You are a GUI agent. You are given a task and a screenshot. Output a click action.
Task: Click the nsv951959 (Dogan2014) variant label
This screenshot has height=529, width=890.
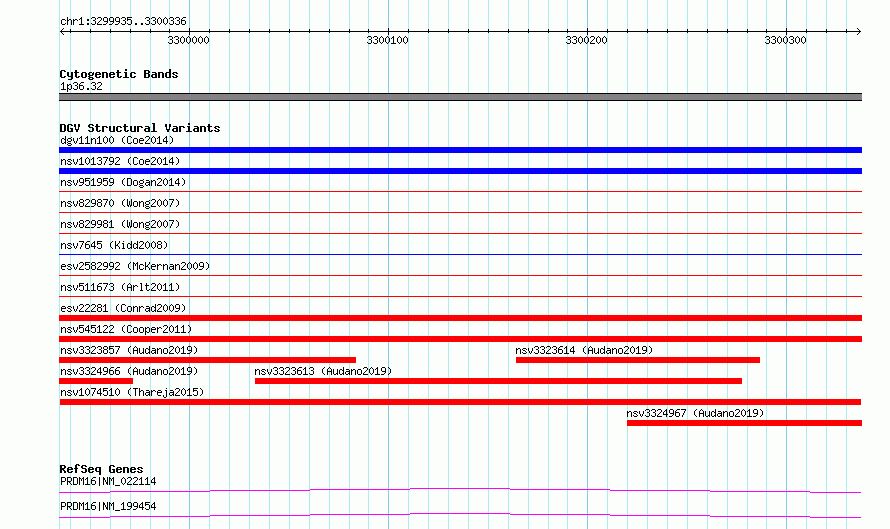123,182
